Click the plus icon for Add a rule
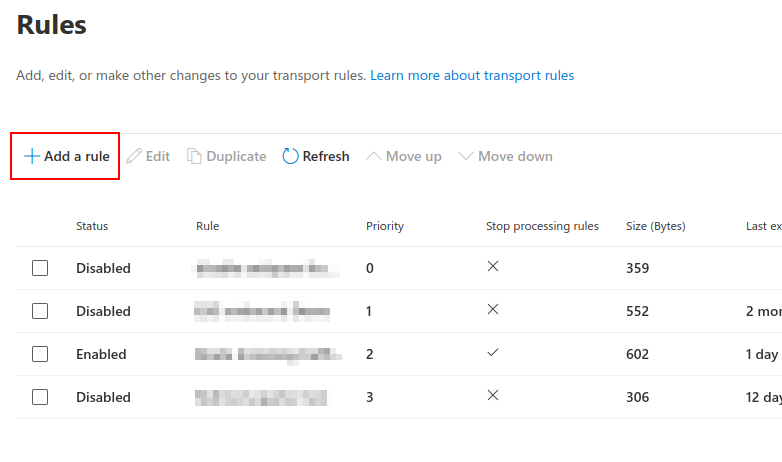Viewport: 782px width, 462px height. pos(31,156)
